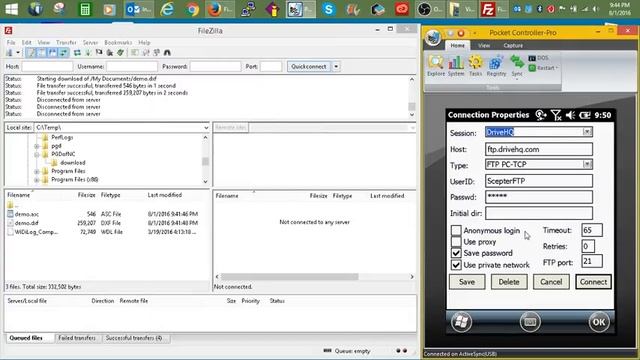The image size is (640, 360).
Task: Click Disconnect from server icon
Action: coord(109,53)
